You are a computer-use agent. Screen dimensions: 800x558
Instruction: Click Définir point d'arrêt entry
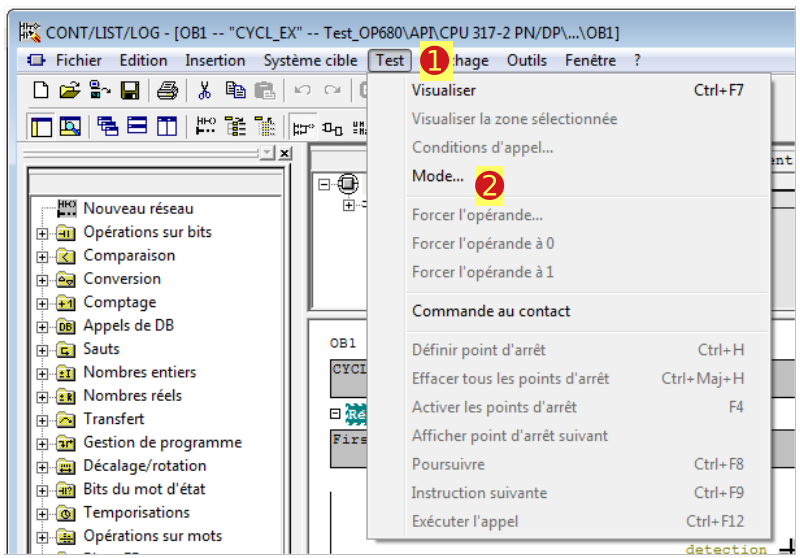click(x=578, y=350)
